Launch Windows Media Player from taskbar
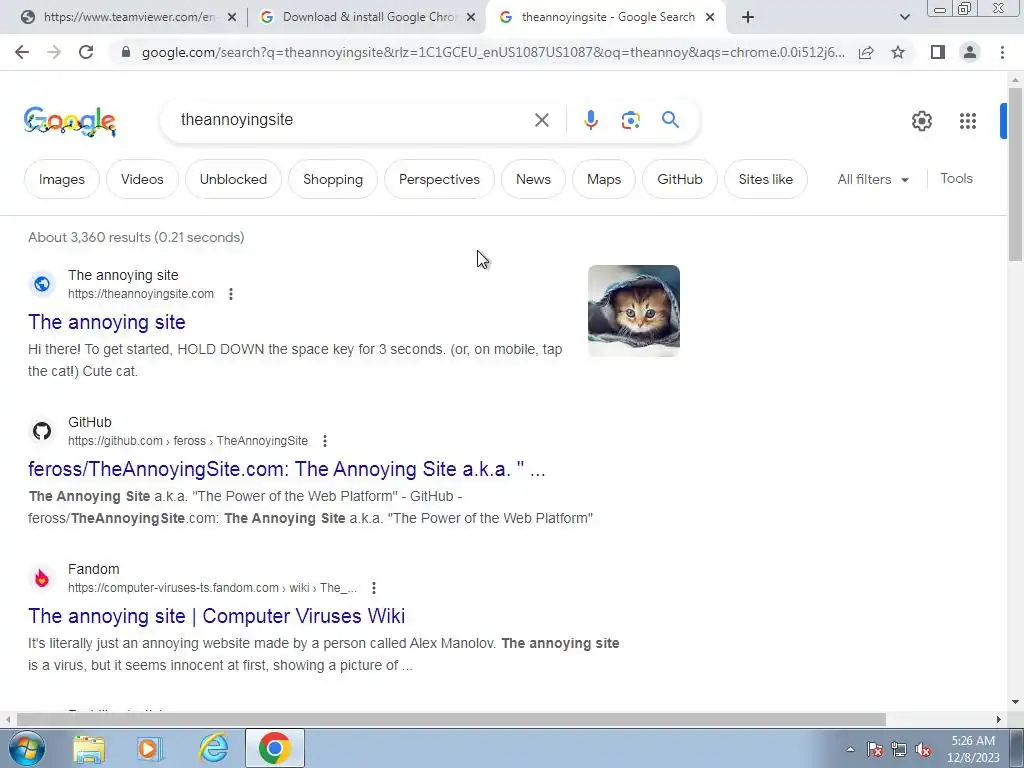Viewport: 1024px width, 768px height. pyautogui.click(x=149, y=749)
